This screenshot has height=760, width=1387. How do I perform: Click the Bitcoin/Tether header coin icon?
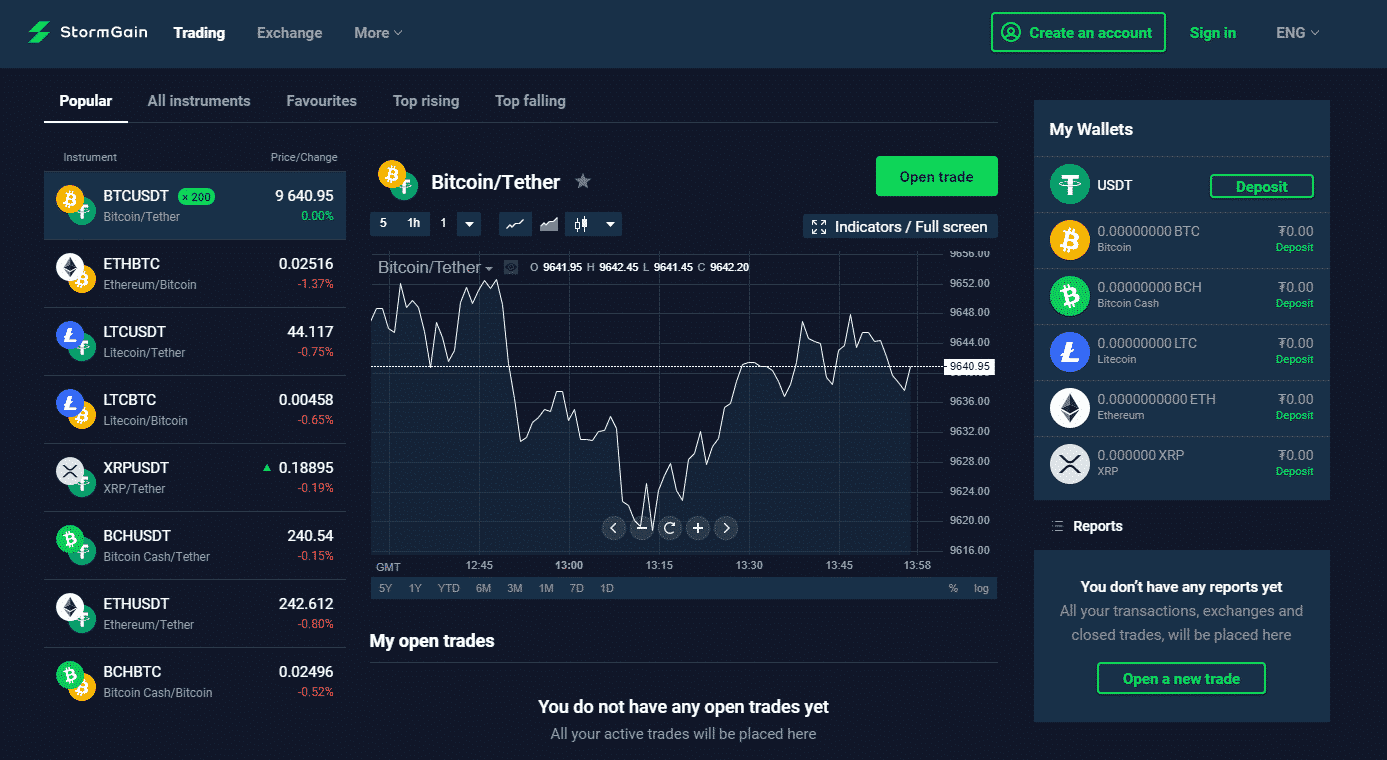(x=397, y=180)
